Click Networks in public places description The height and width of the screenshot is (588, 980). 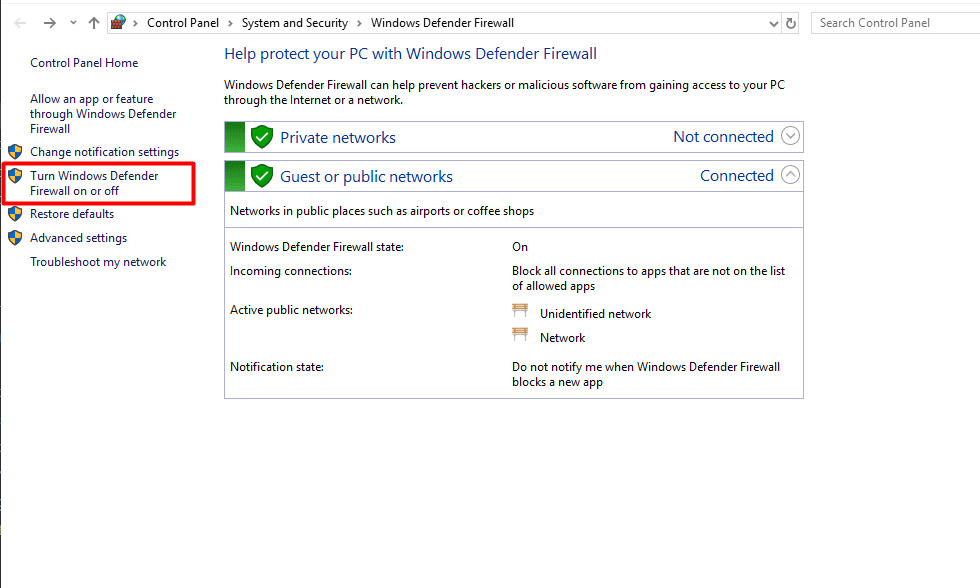(x=382, y=211)
